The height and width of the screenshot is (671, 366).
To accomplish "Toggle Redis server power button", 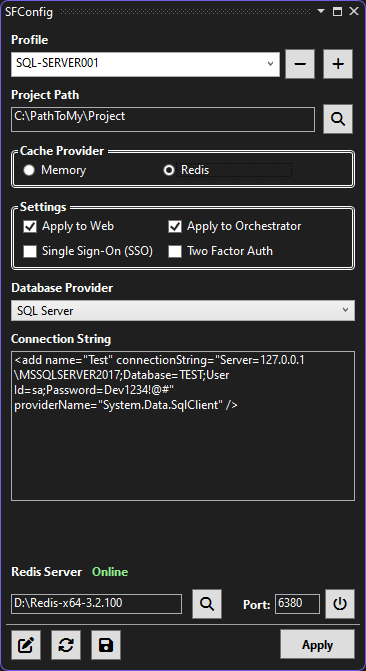I will pyautogui.click(x=340, y=604).
